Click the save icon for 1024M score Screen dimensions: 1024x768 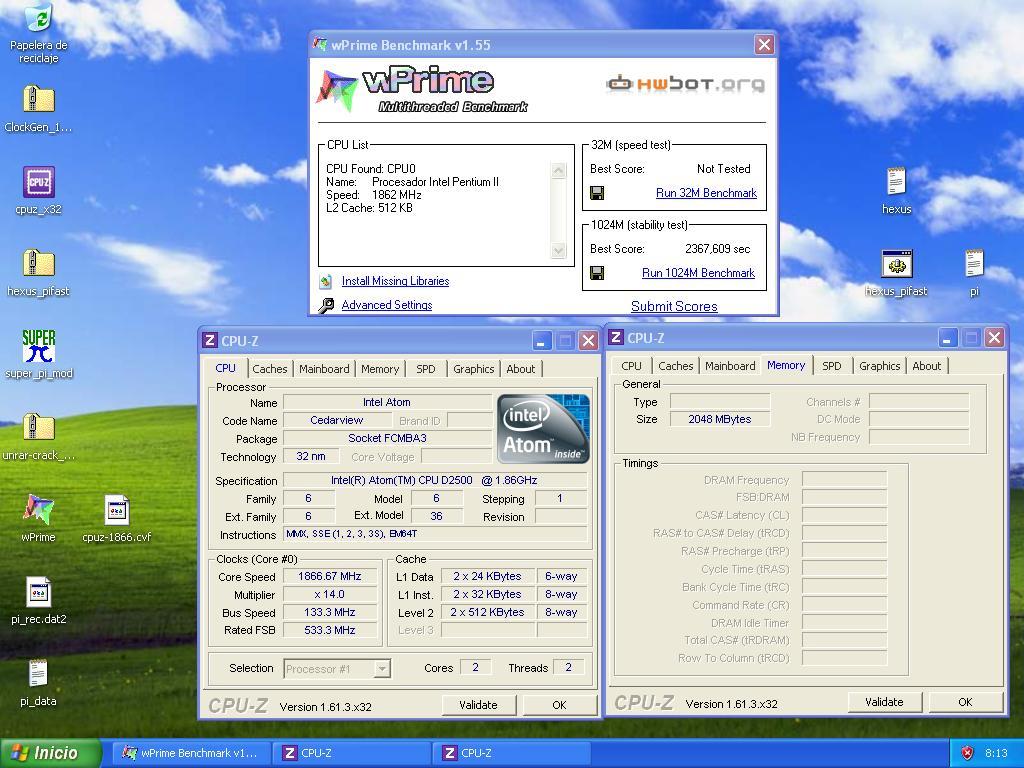pos(597,272)
